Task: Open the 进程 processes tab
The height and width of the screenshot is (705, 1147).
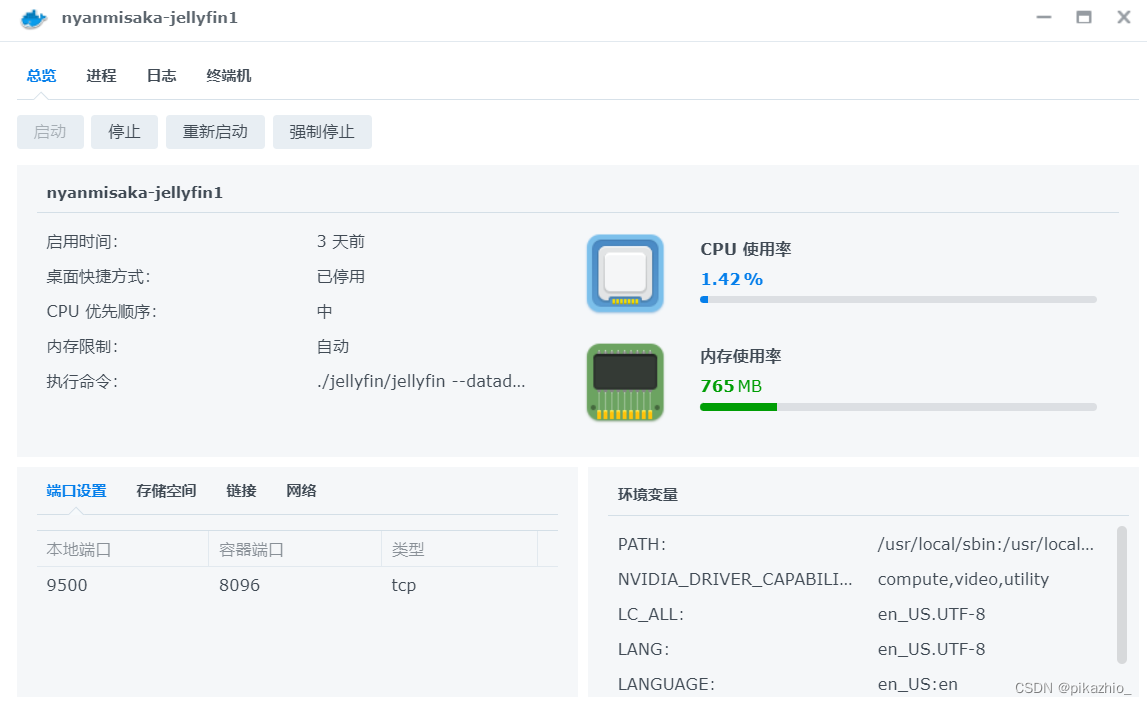Action: point(101,75)
